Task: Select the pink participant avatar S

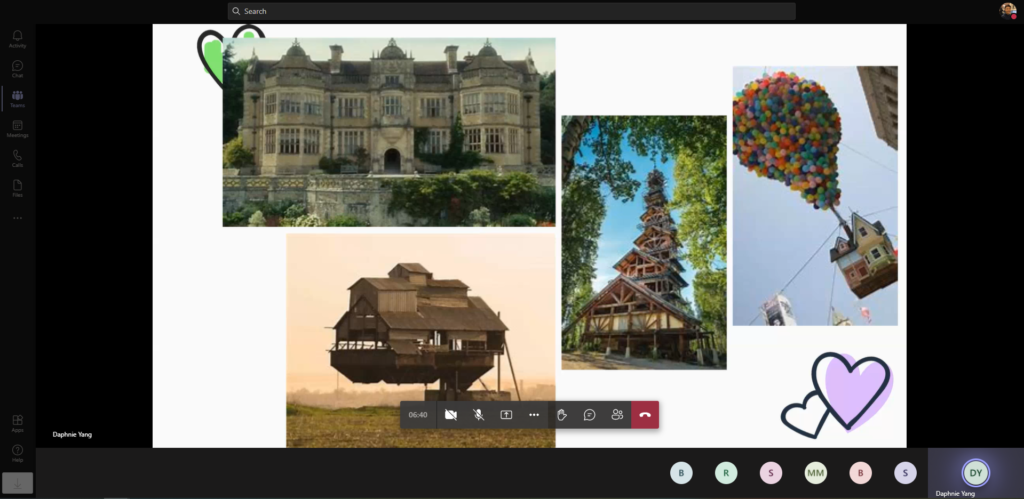Action: 771,473
